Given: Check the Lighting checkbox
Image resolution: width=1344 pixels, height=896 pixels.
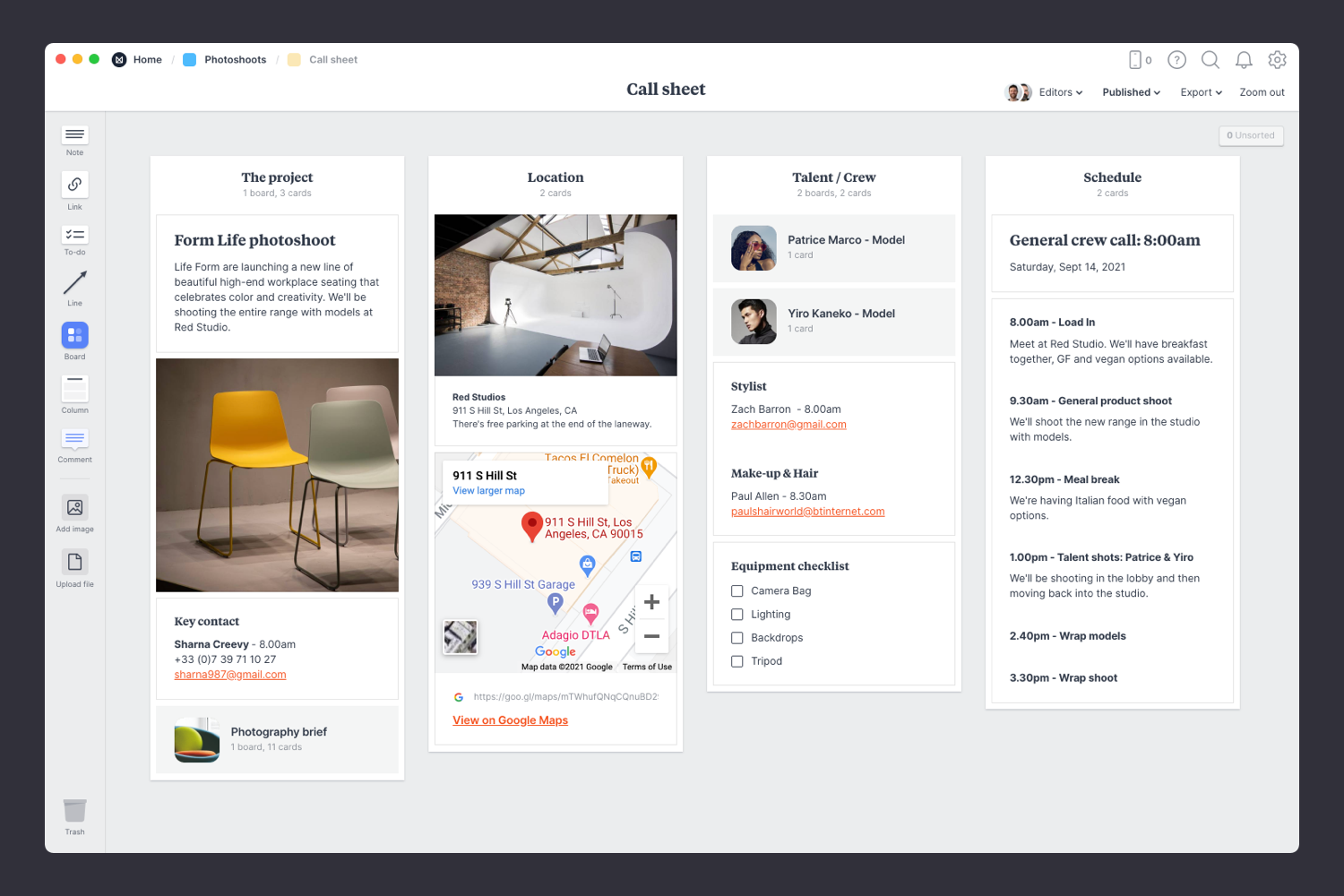Looking at the screenshot, I should (737, 614).
